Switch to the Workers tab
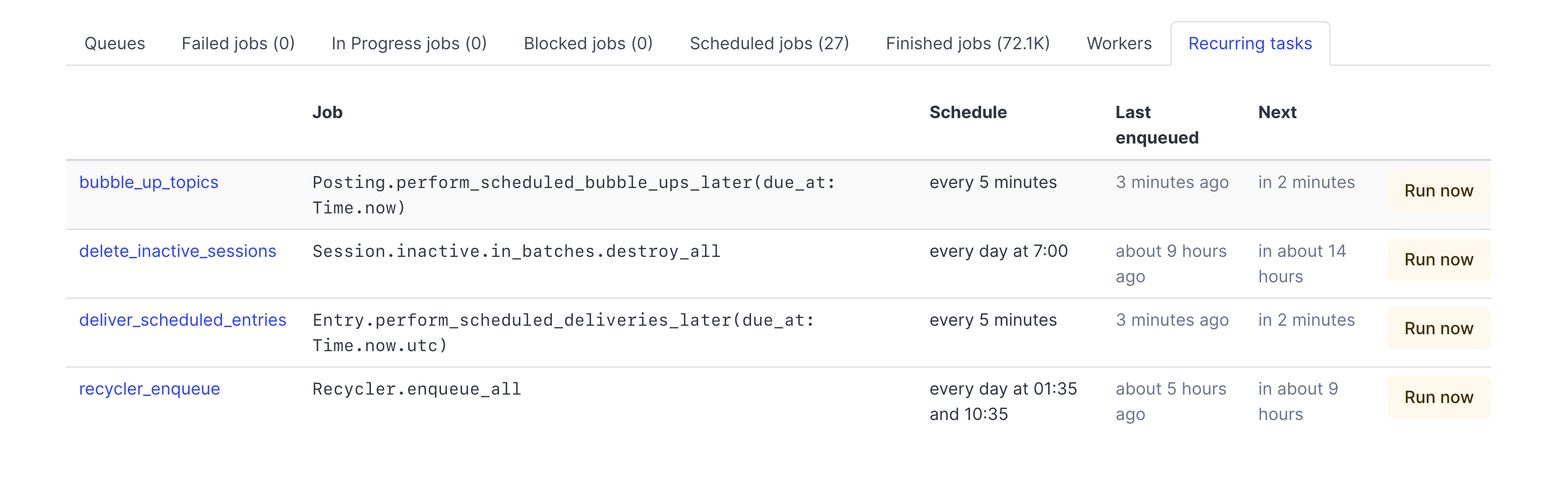The height and width of the screenshot is (500, 1568). point(1119,44)
